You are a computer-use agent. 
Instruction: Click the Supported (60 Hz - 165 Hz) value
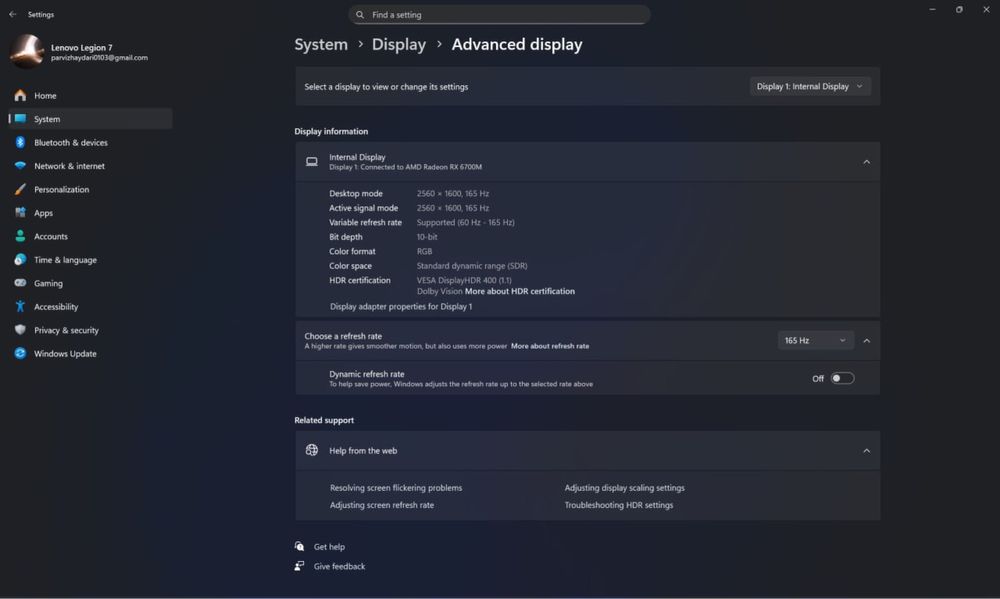(x=466, y=222)
